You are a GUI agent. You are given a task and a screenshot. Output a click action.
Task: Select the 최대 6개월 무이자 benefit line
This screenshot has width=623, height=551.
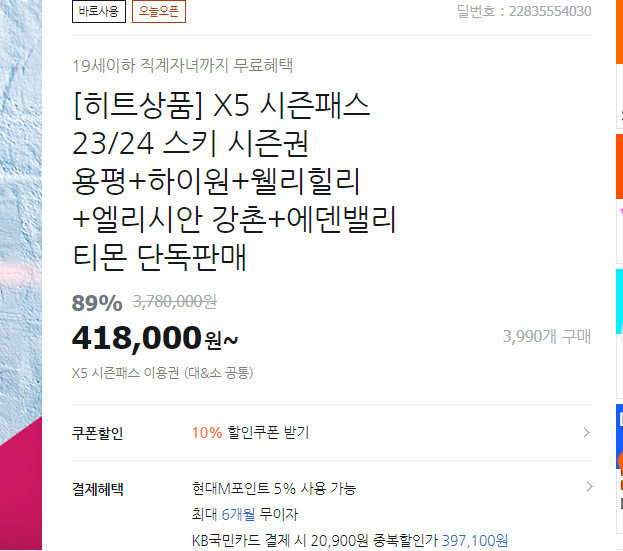(245, 514)
